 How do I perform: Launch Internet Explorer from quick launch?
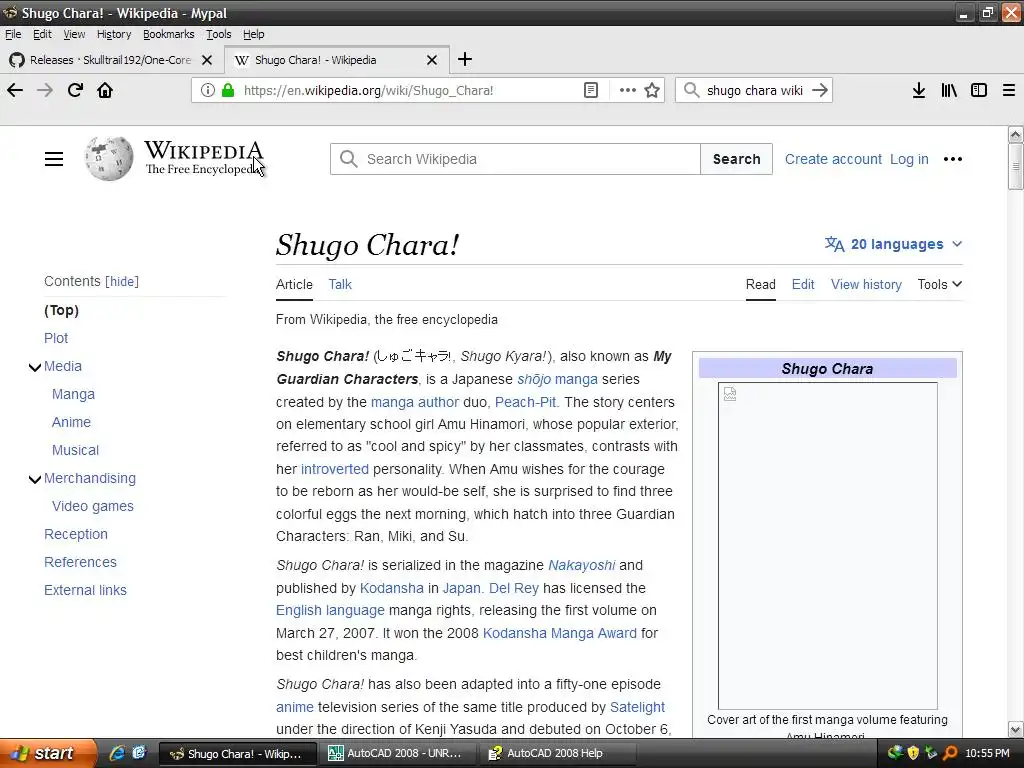click(117, 753)
